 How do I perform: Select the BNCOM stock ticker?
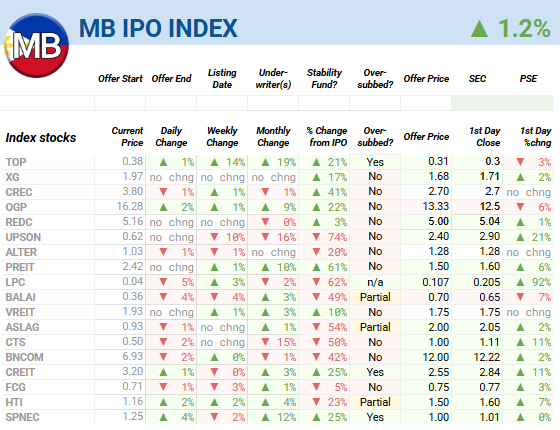[24, 357]
